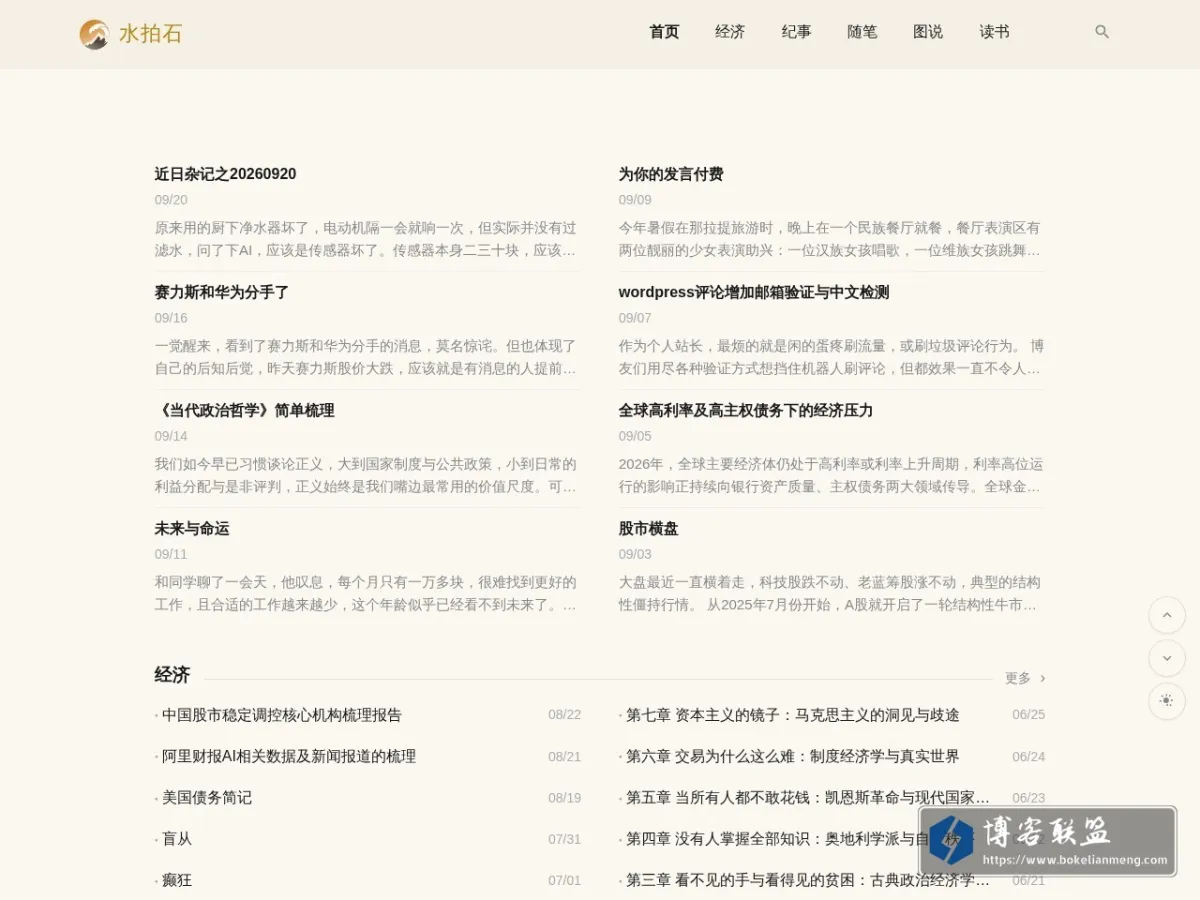1200x900 pixels.
Task: Click the 09/14 post date
Action: [171, 436]
